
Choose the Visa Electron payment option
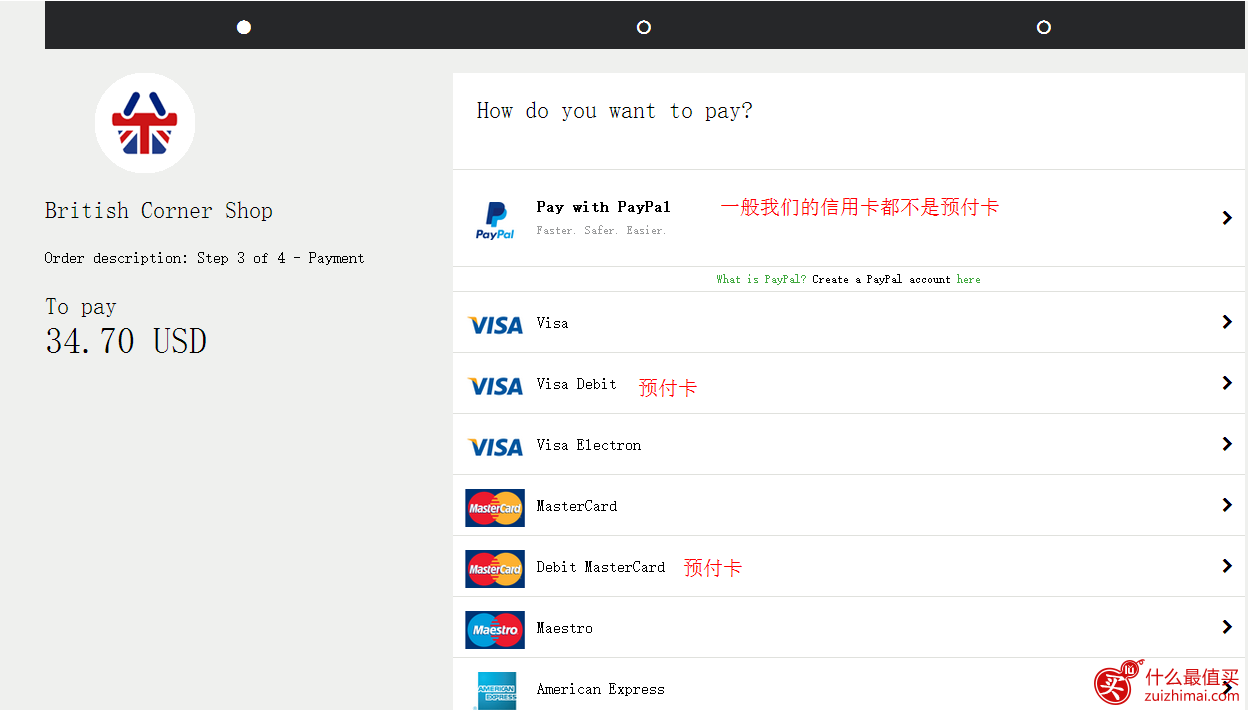click(849, 444)
